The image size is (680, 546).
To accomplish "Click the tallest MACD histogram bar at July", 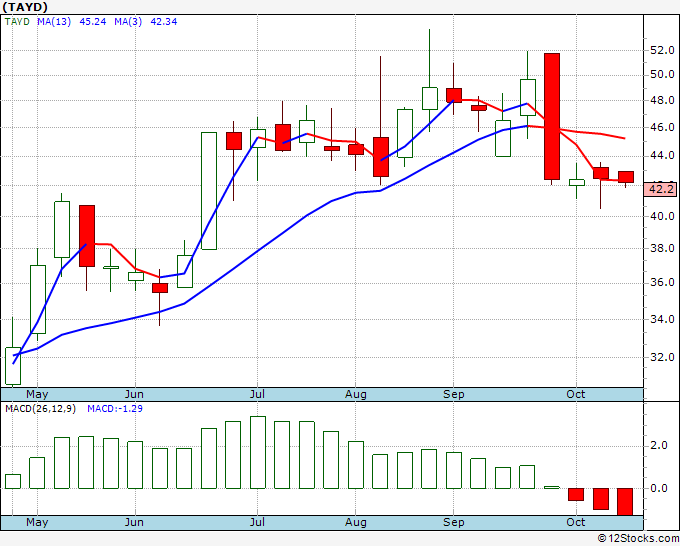I will pos(258,452).
